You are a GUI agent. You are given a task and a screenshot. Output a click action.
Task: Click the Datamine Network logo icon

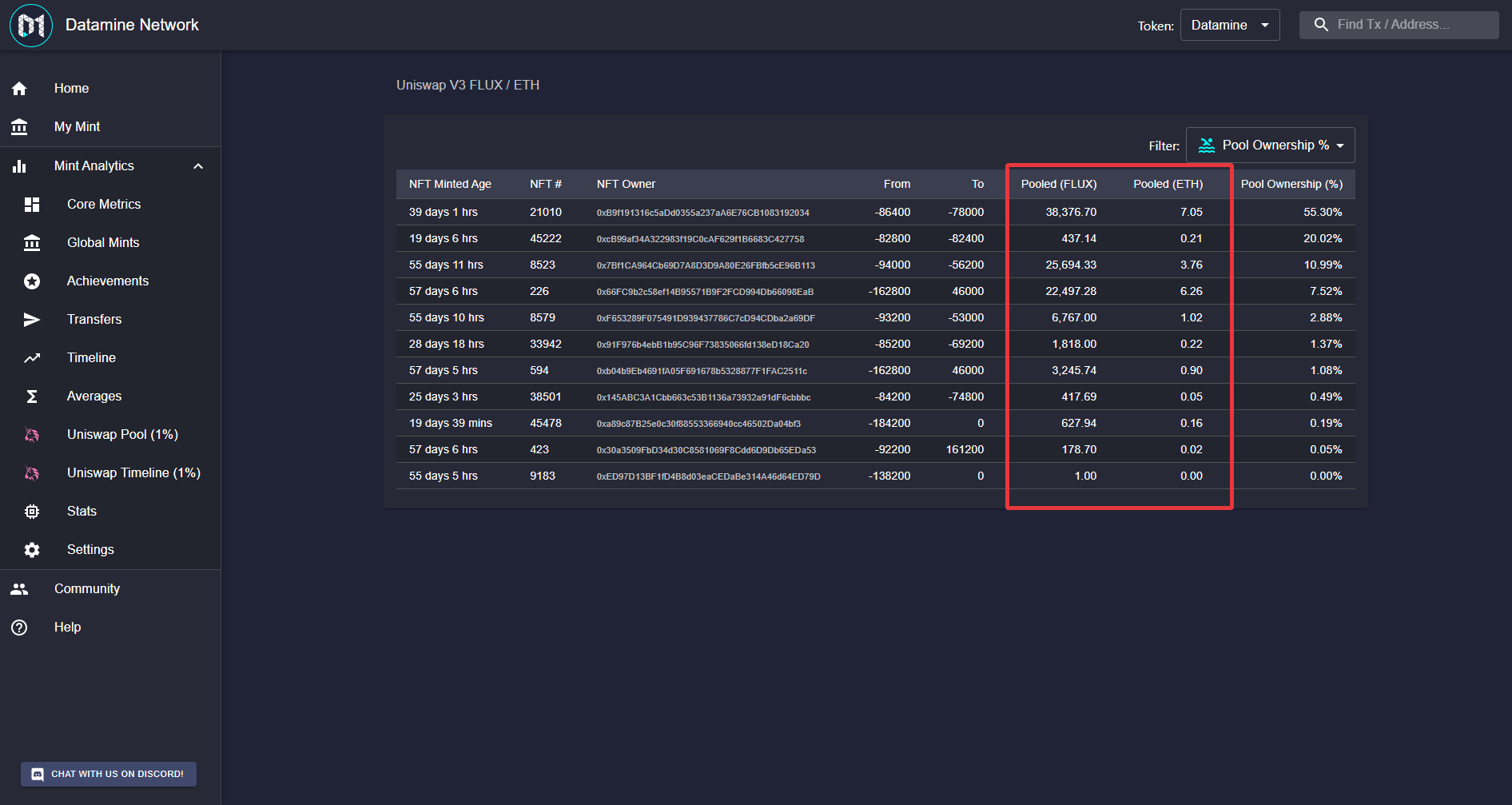coord(31,26)
